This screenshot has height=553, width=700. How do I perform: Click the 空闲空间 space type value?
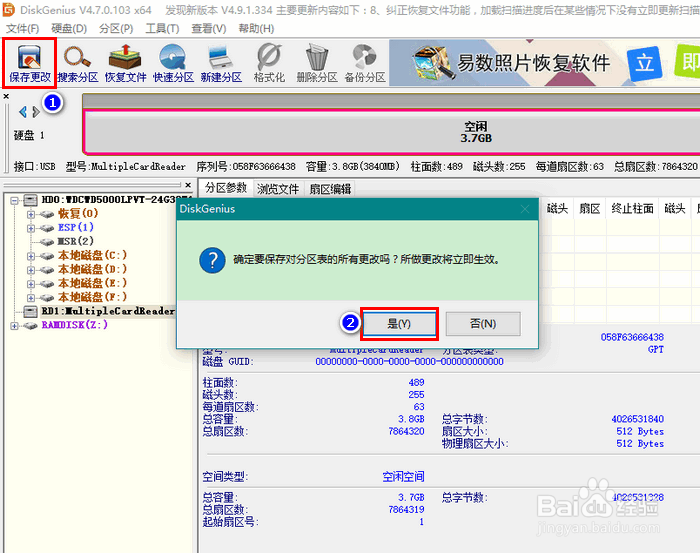tap(403, 477)
